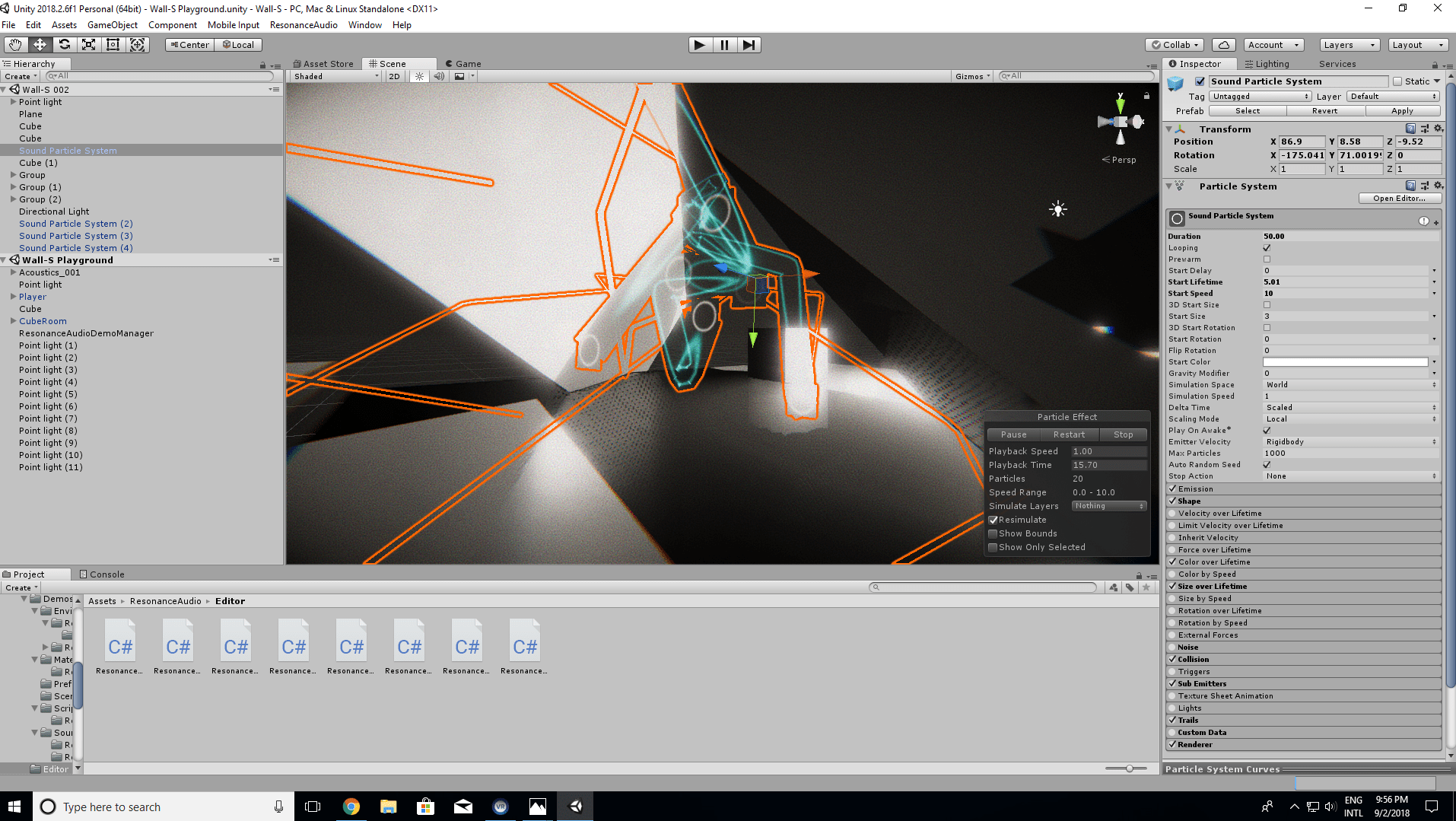Viewport: 1456px width, 821px height.
Task: Open the Simulation Space dropdown
Action: 1350,385
